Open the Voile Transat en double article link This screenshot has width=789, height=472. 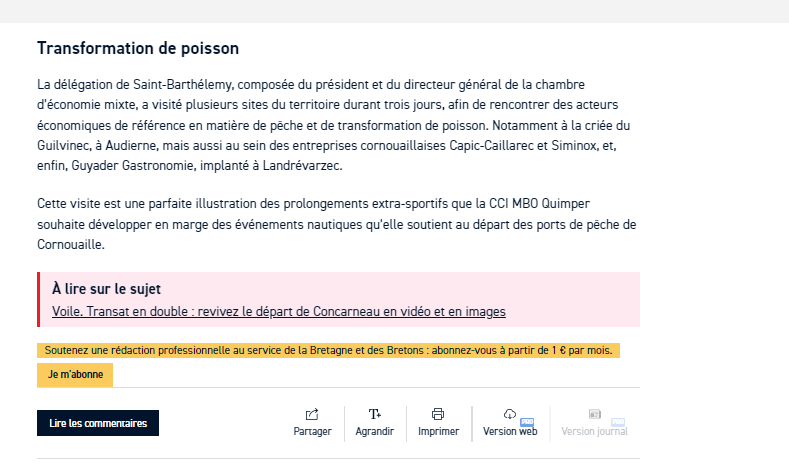point(279,311)
